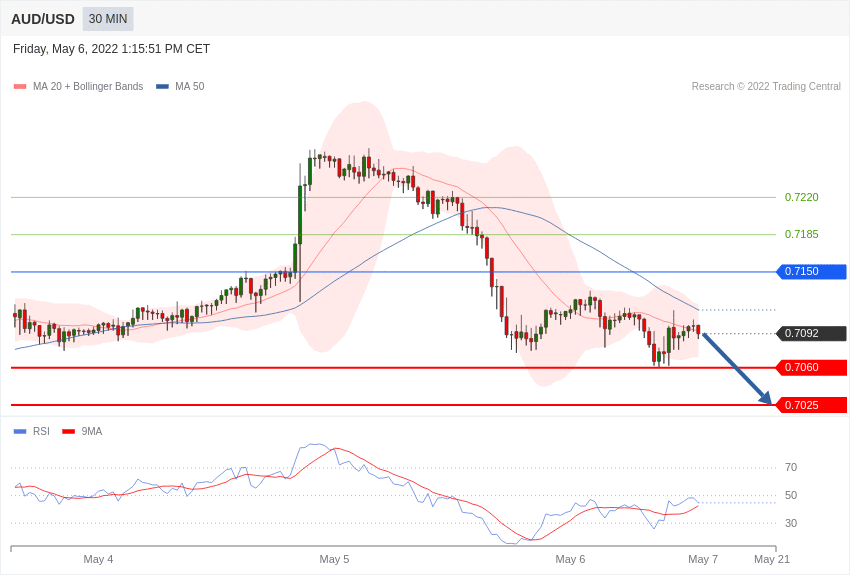Click the RSI legend color swatch

coord(20,431)
